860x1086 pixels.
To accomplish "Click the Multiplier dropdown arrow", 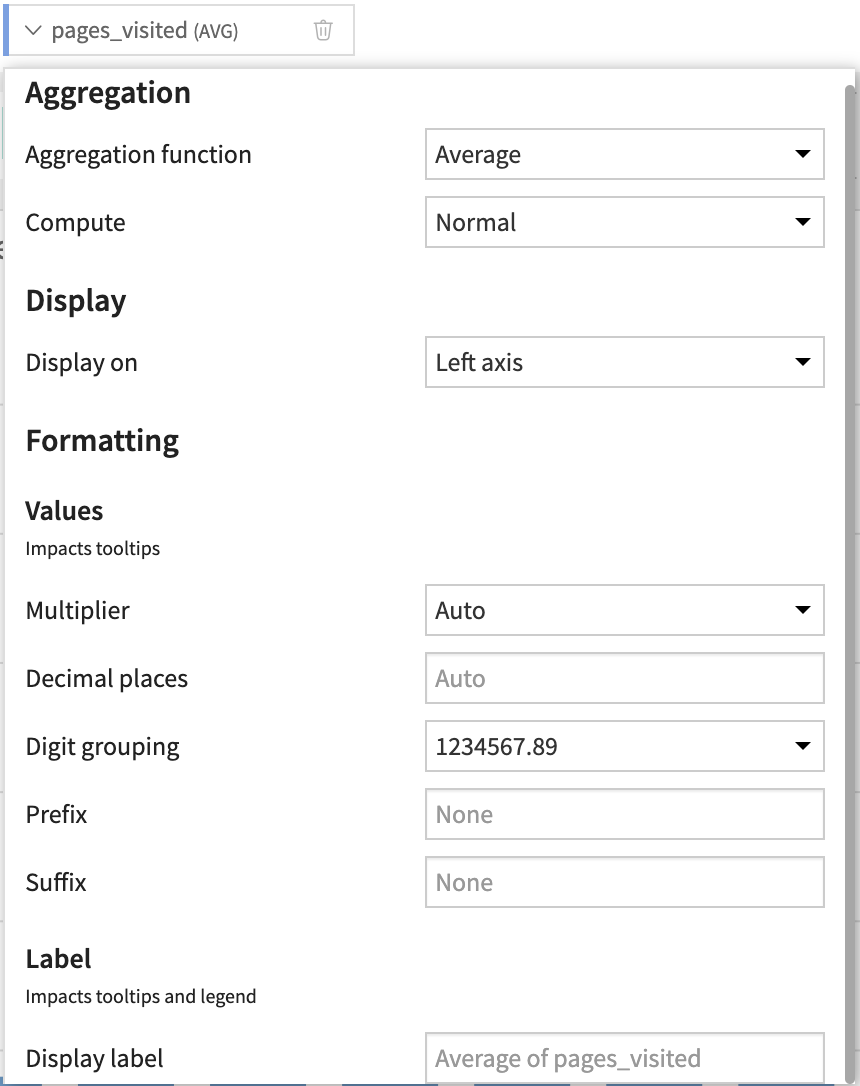I will click(x=803, y=610).
